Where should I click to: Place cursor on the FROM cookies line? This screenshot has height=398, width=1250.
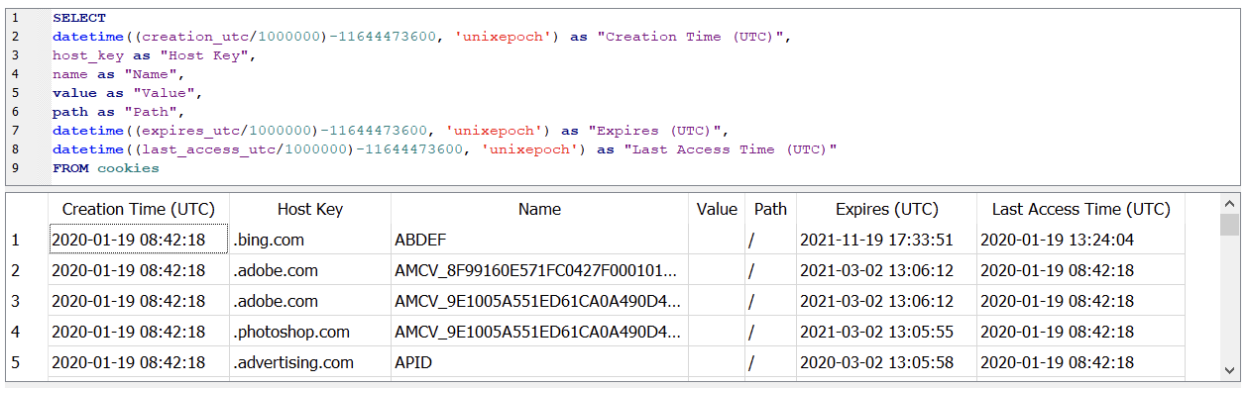click(106, 168)
